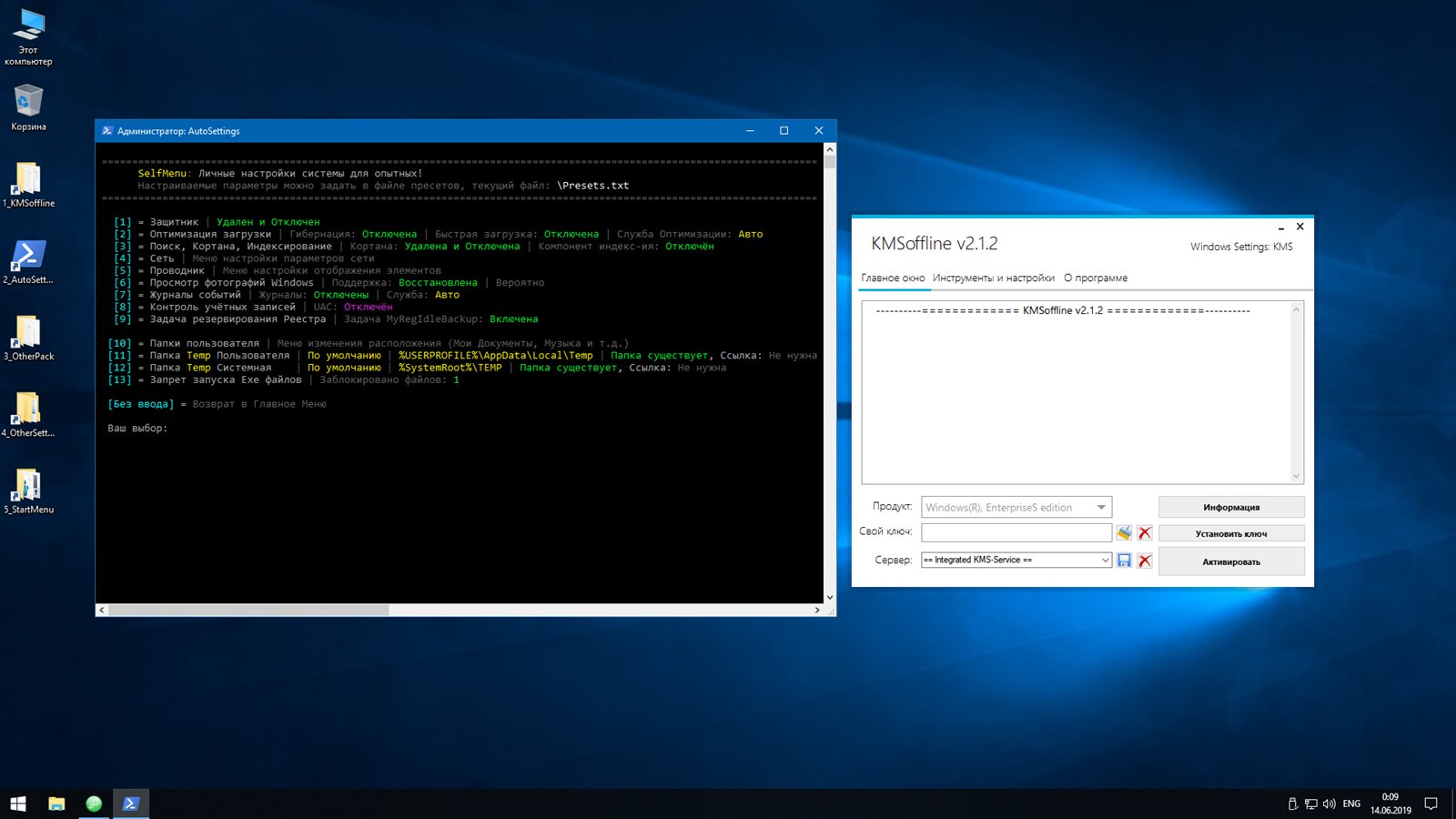Open the volume tray icon
The height and width of the screenshot is (819, 1456).
[x=1330, y=804]
